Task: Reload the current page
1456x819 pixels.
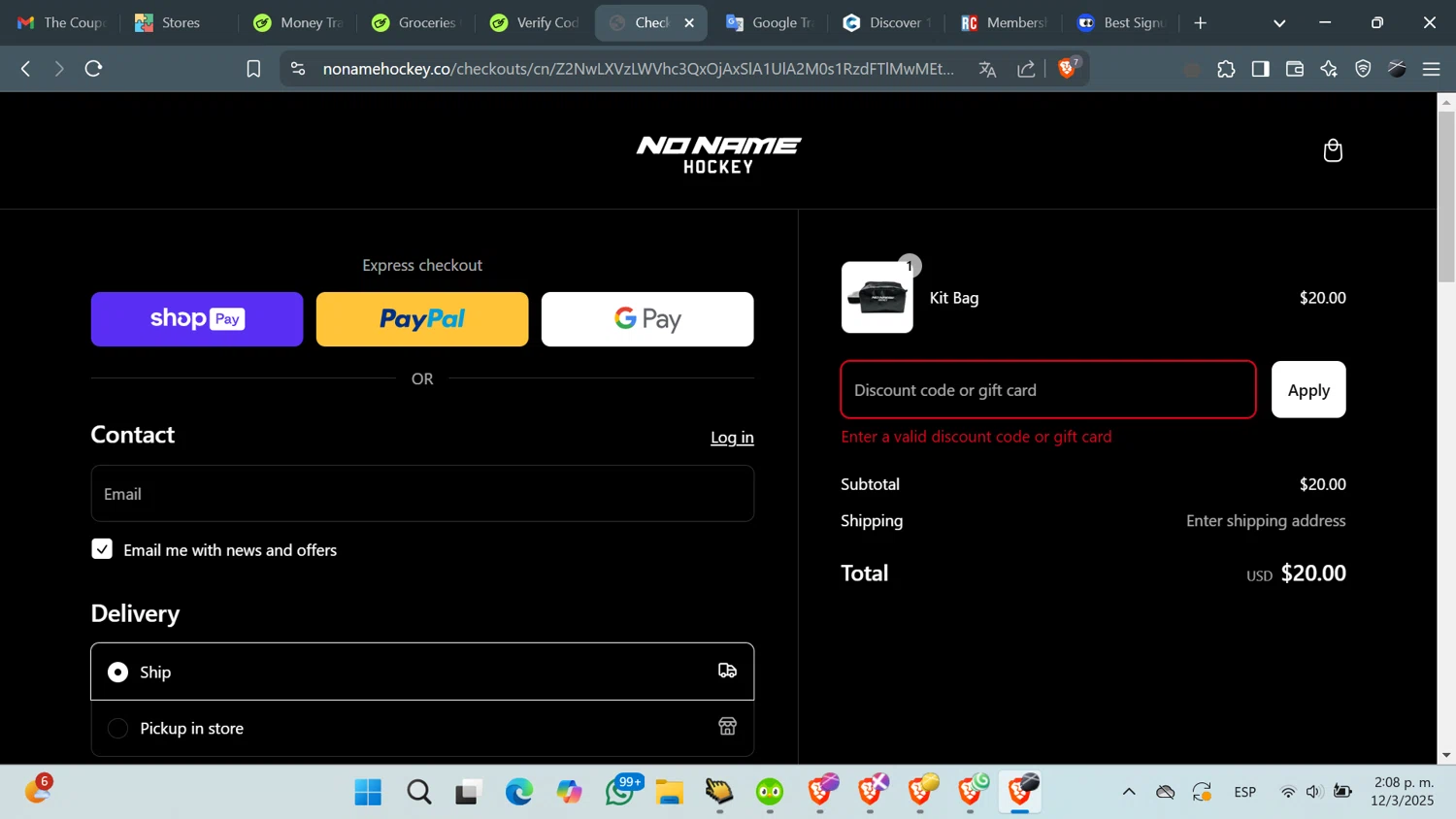Action: [x=93, y=69]
